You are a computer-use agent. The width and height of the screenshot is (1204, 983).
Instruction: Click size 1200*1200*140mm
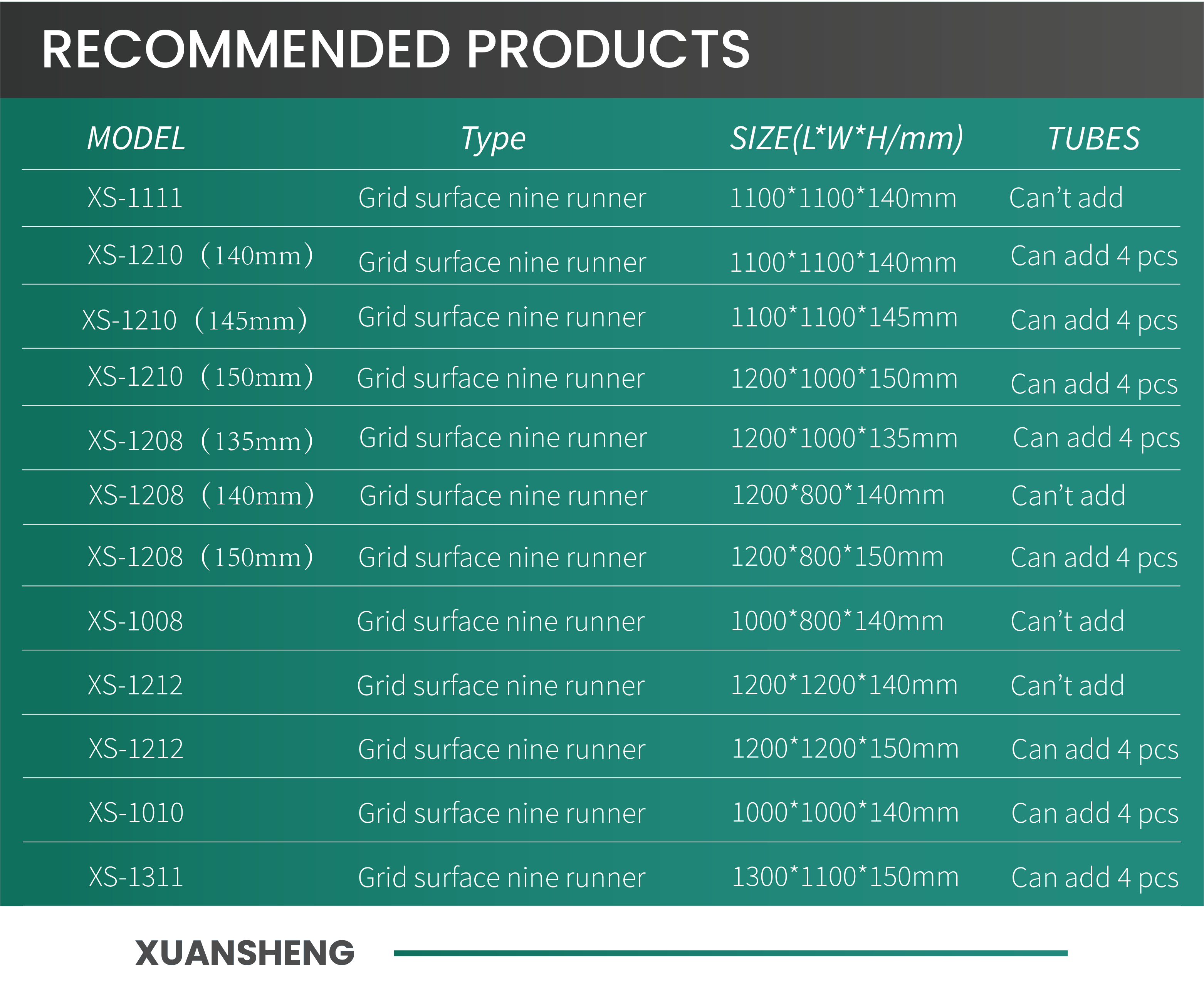844,685
